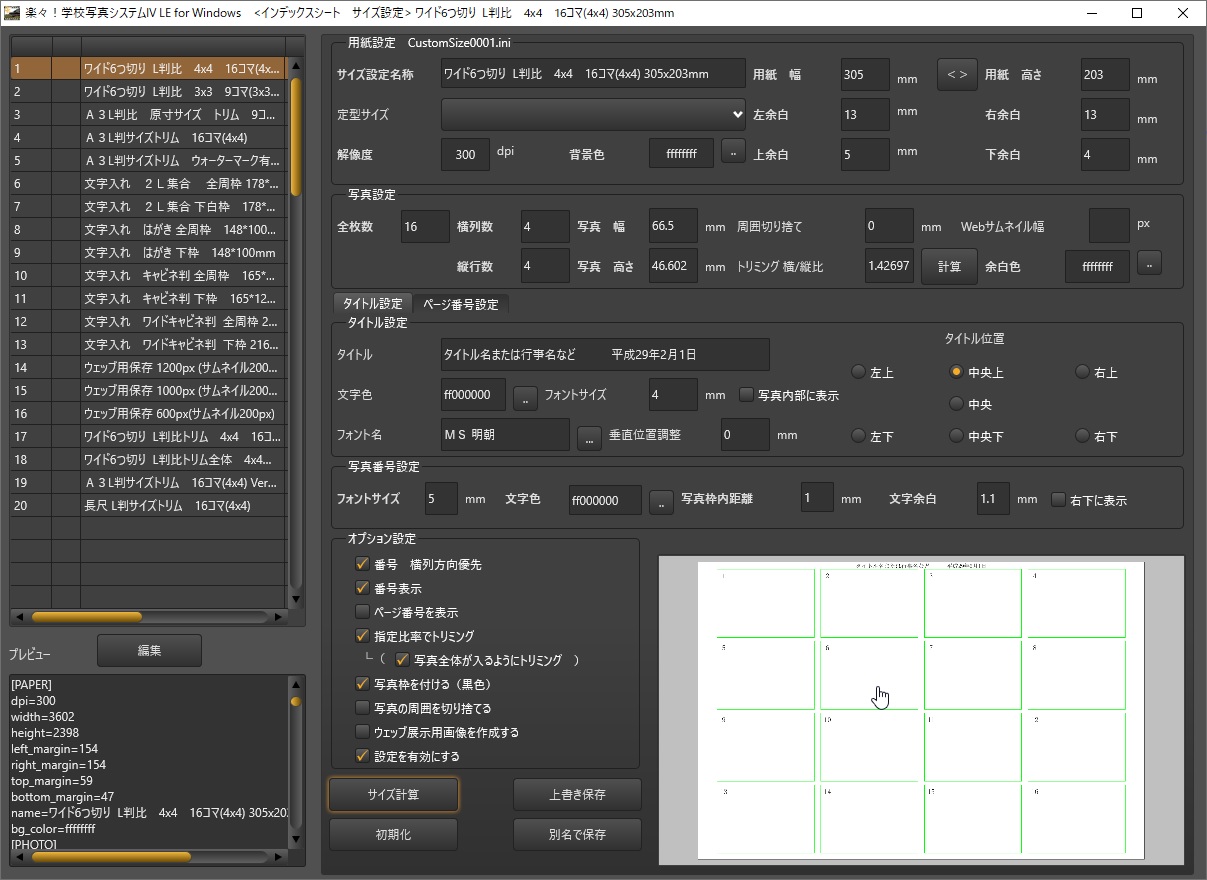Click the 用紙 高さ input field
Viewport: 1207px width, 880px height.
click(x=1105, y=75)
